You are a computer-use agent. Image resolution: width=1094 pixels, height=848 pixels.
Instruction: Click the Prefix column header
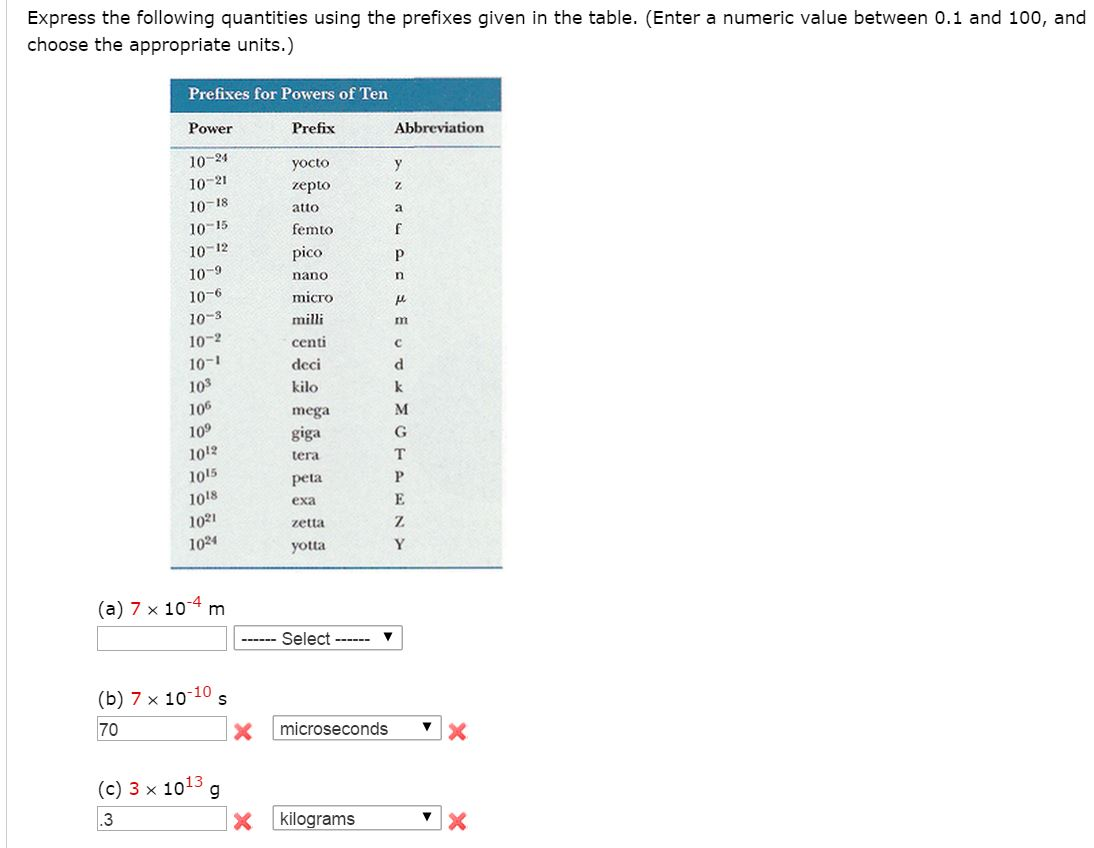click(313, 128)
